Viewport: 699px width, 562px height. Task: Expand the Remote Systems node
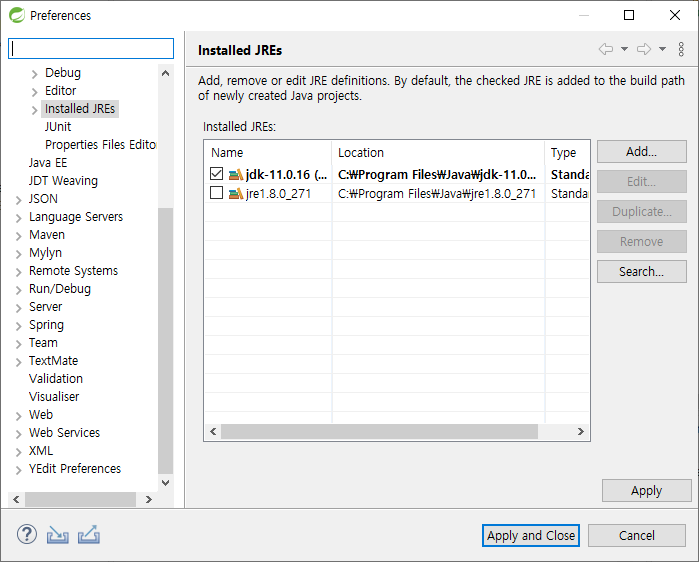pyautogui.click(x=19, y=272)
